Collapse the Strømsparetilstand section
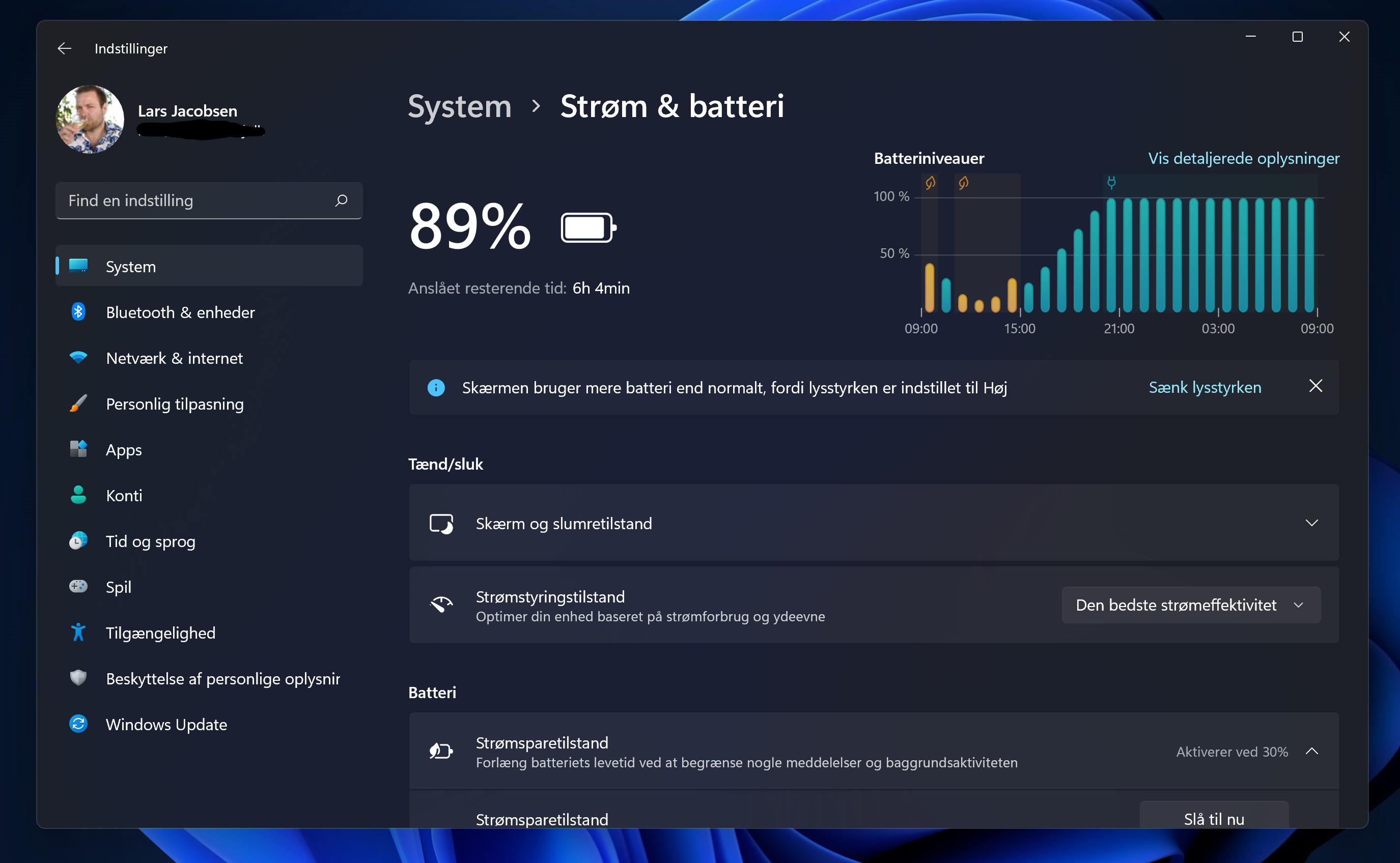 (x=1311, y=751)
